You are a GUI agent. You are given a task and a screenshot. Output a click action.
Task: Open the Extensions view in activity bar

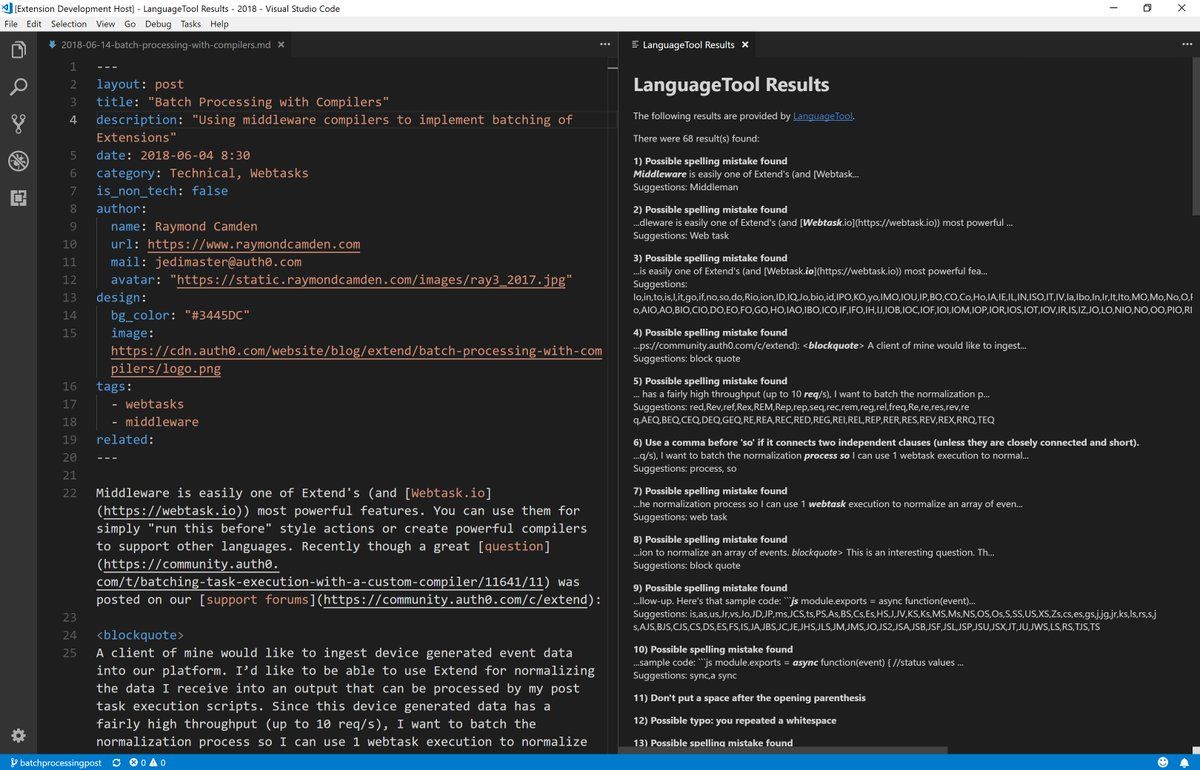pyautogui.click(x=18, y=198)
